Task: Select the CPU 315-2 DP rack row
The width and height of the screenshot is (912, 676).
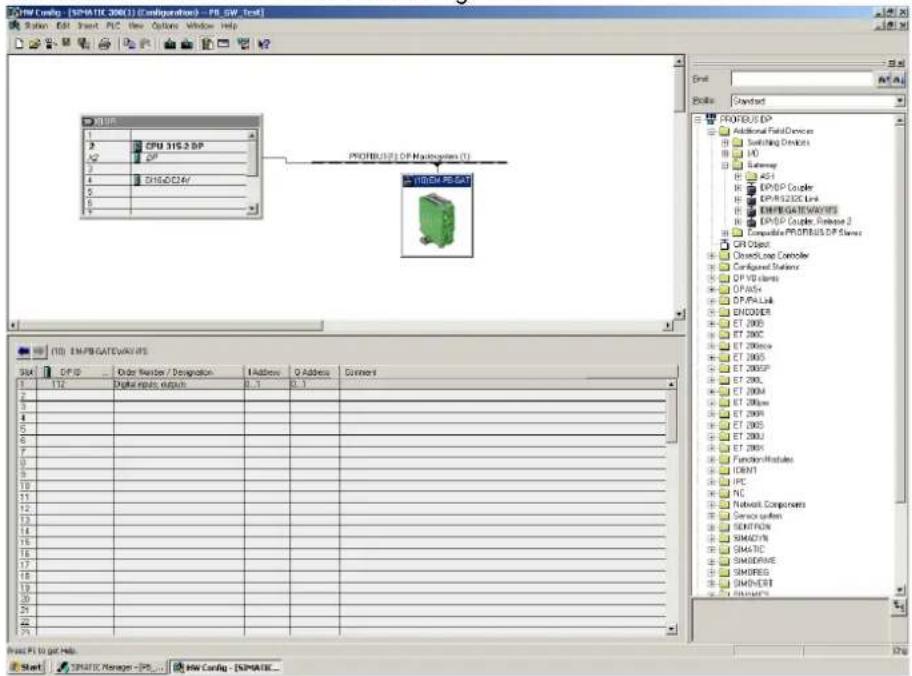Action: coord(166,146)
